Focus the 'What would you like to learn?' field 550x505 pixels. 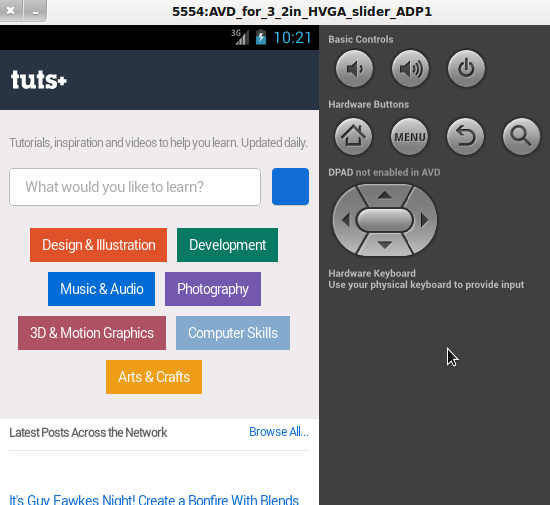point(135,187)
